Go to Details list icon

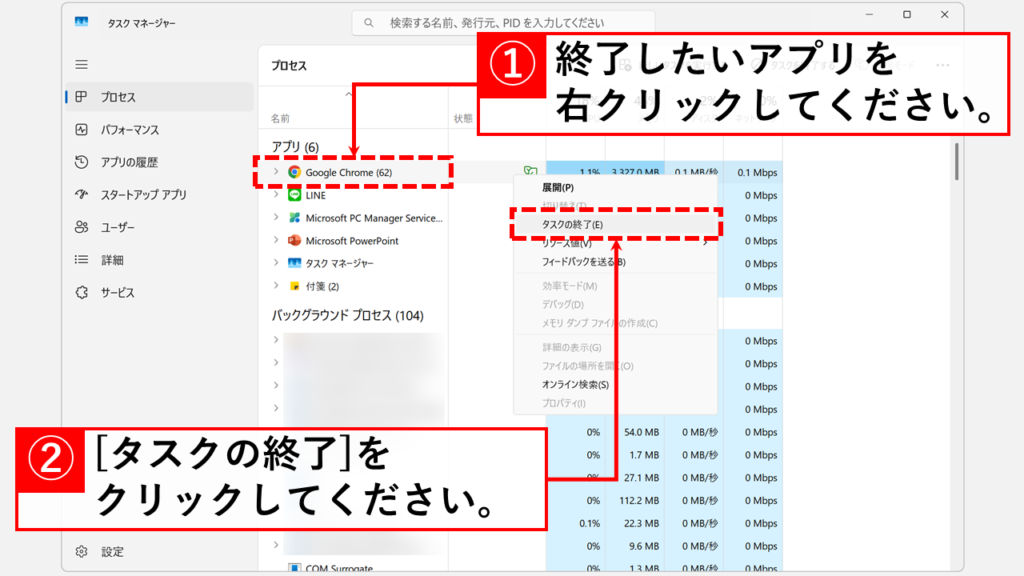tap(82, 260)
